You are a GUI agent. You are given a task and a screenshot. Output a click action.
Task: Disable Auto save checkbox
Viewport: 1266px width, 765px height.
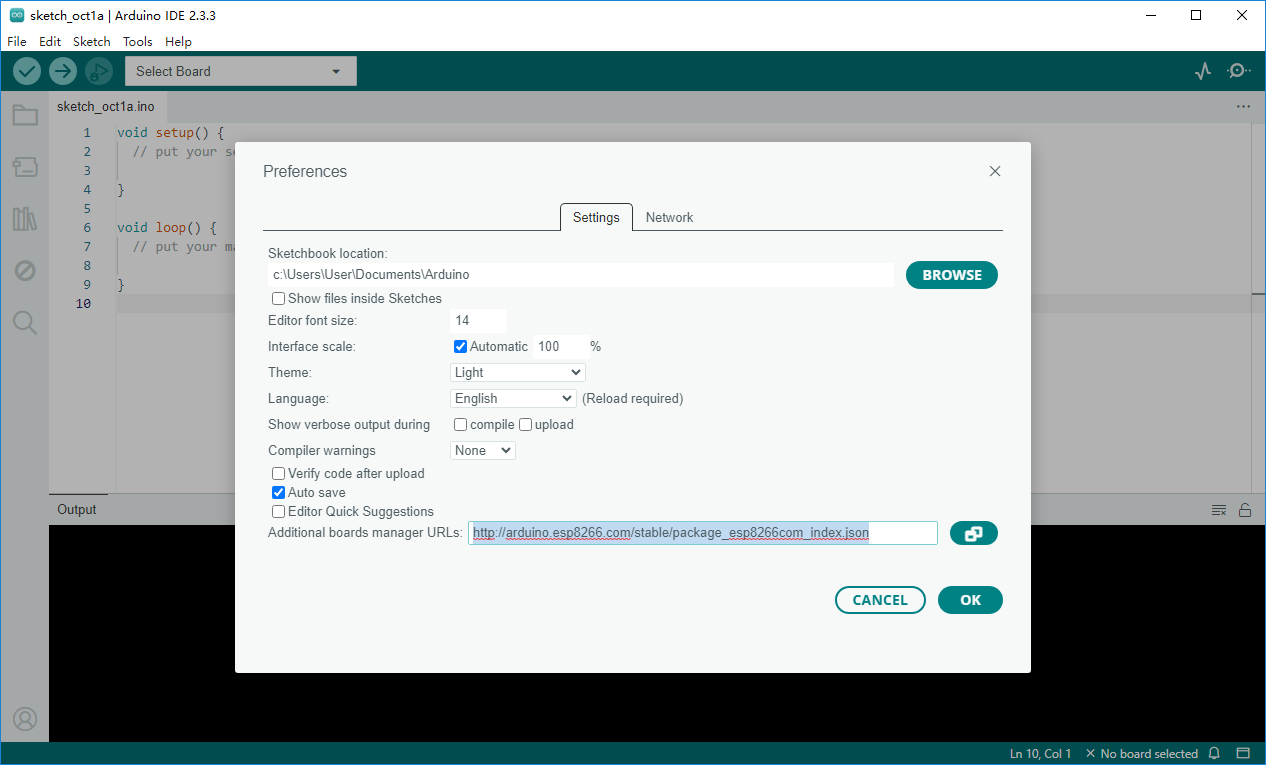point(279,492)
